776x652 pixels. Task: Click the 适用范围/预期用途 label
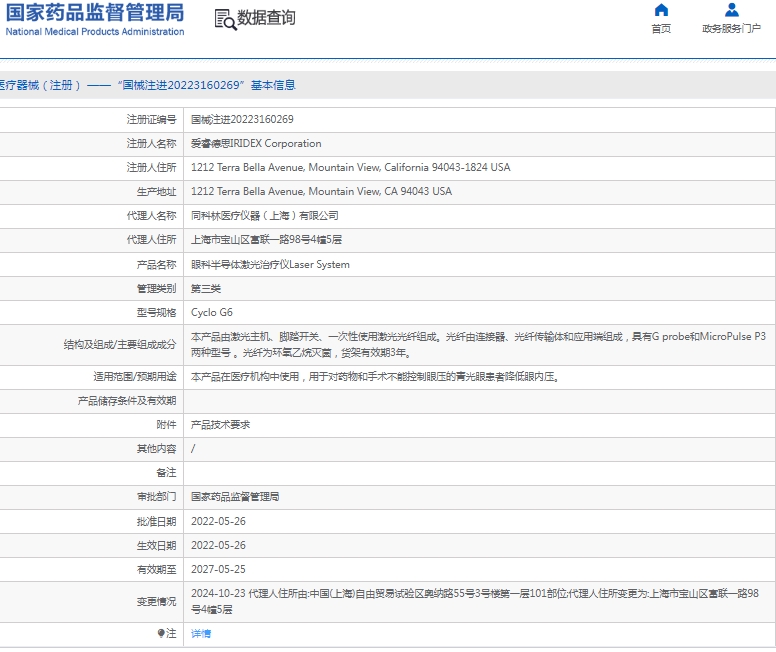pyautogui.click(x=135, y=377)
